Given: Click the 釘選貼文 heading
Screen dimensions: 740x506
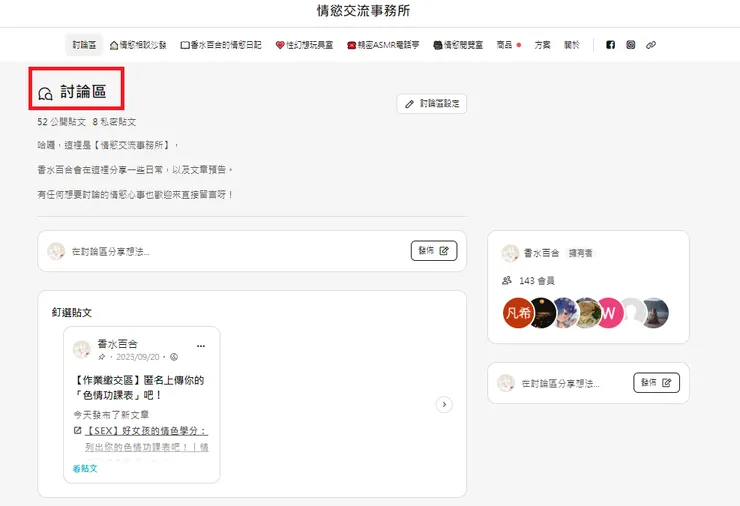Looking at the screenshot, I should (x=72, y=312).
